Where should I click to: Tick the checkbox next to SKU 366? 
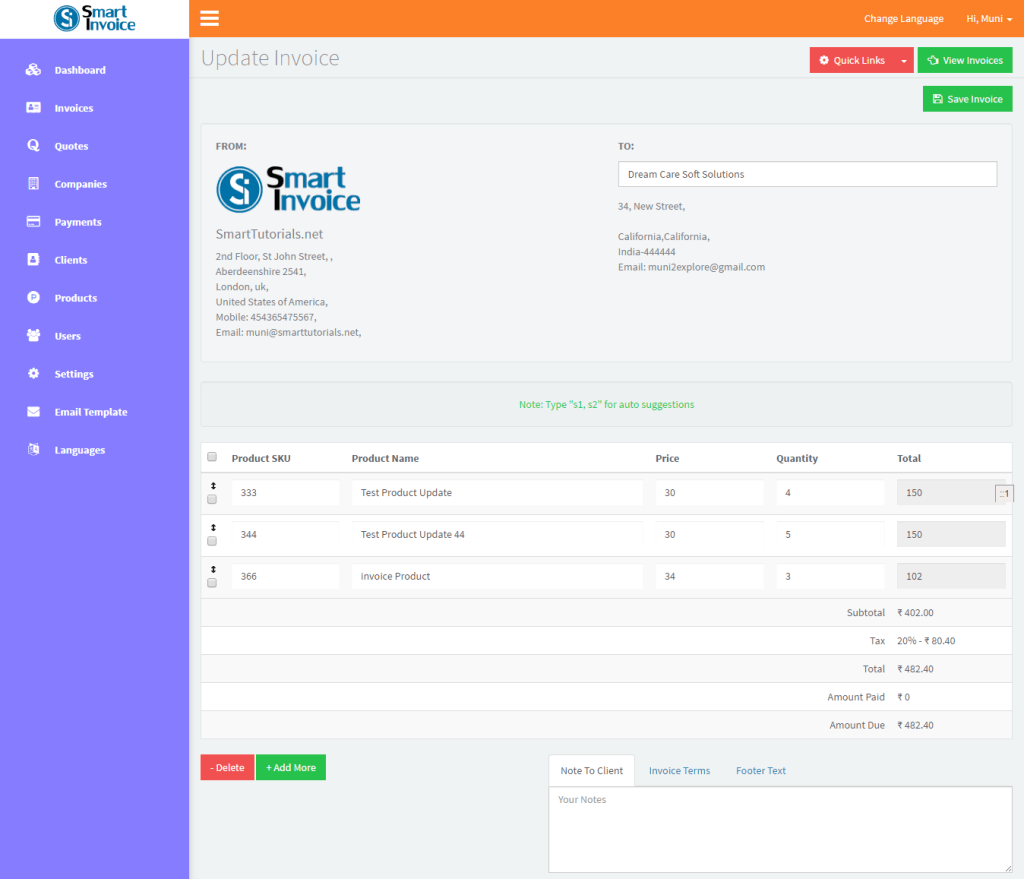pyautogui.click(x=212, y=583)
